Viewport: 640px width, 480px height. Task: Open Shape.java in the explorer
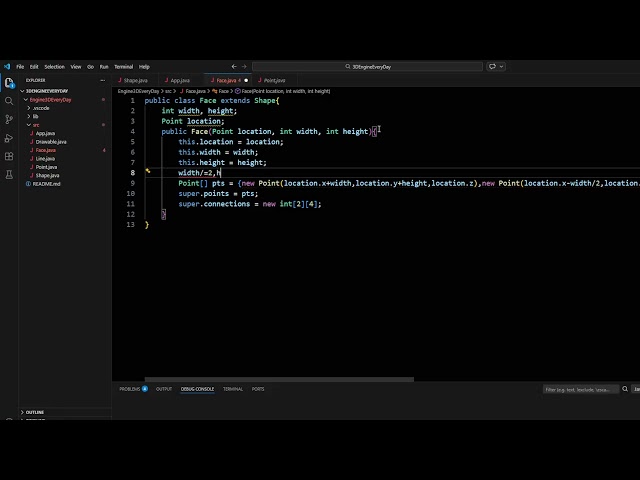click(x=47, y=176)
